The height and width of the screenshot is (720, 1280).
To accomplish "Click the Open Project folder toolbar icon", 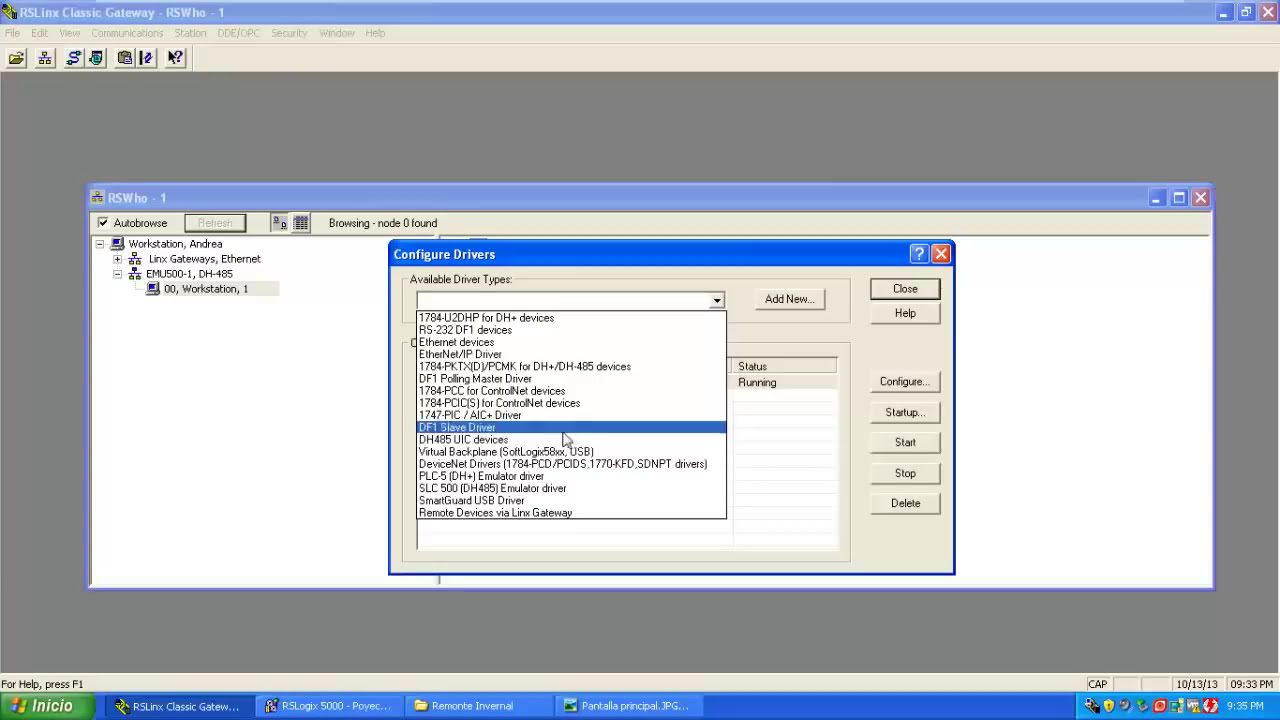I will 17,58.
